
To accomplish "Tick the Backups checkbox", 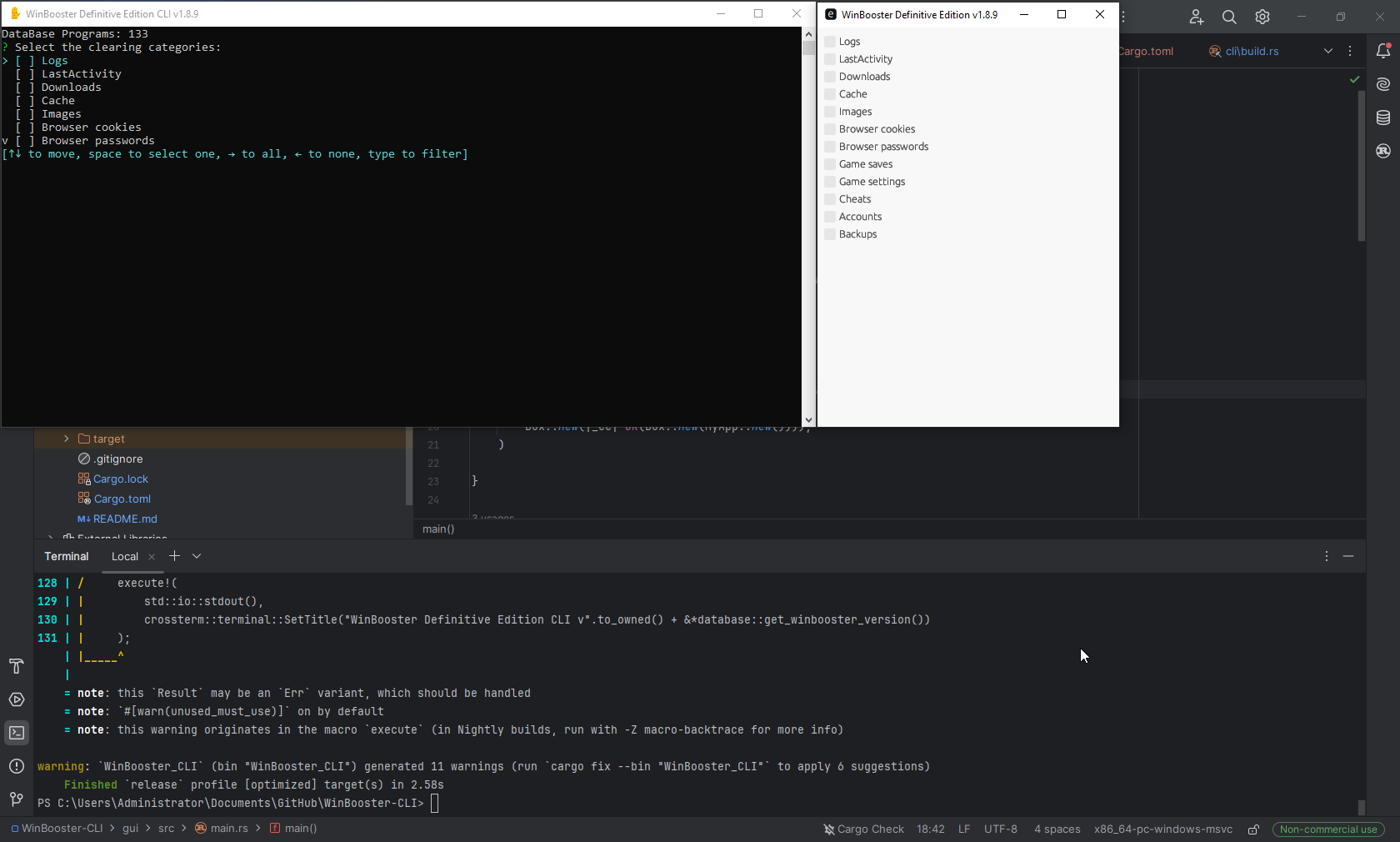I will pos(830,234).
